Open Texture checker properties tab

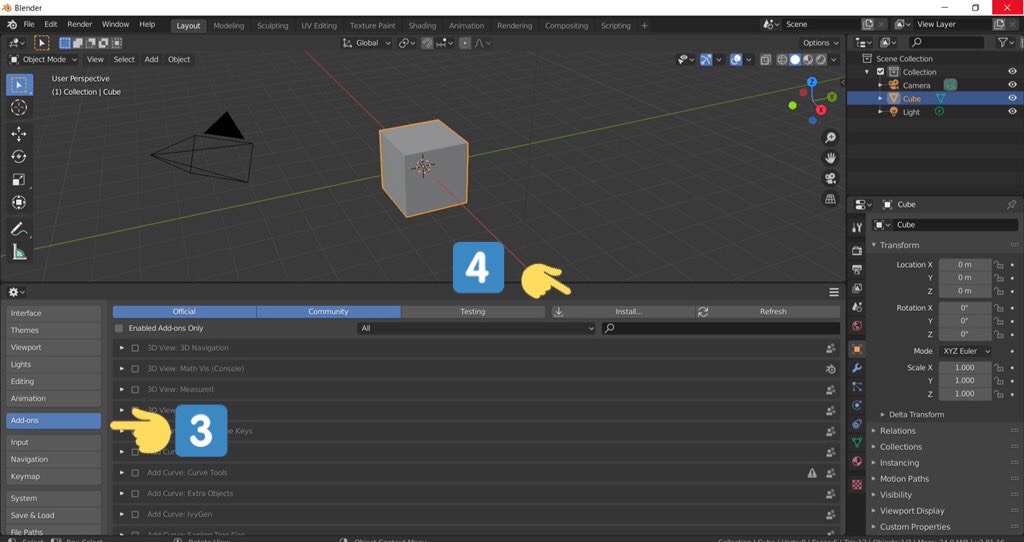click(x=857, y=485)
